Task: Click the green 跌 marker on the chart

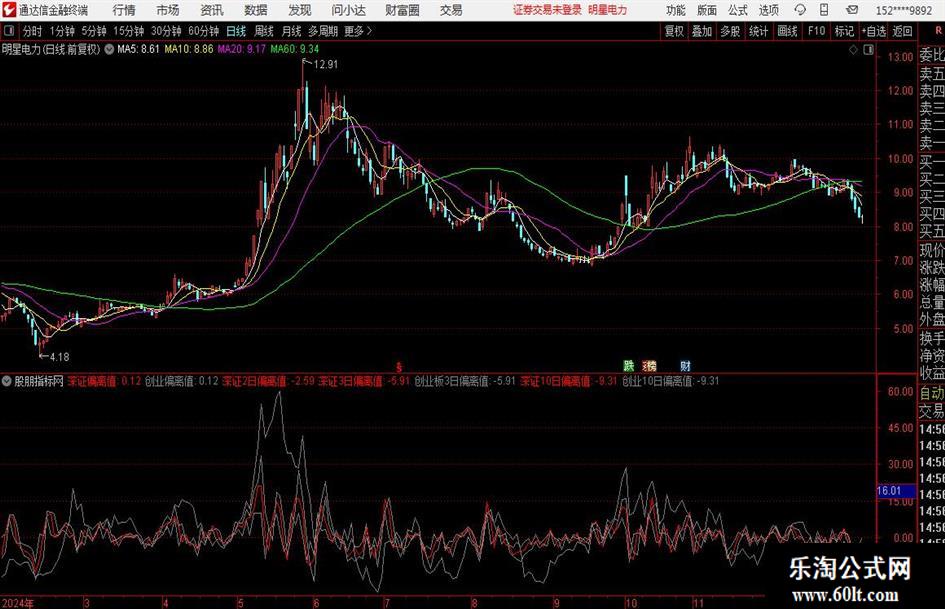Action: (x=629, y=365)
